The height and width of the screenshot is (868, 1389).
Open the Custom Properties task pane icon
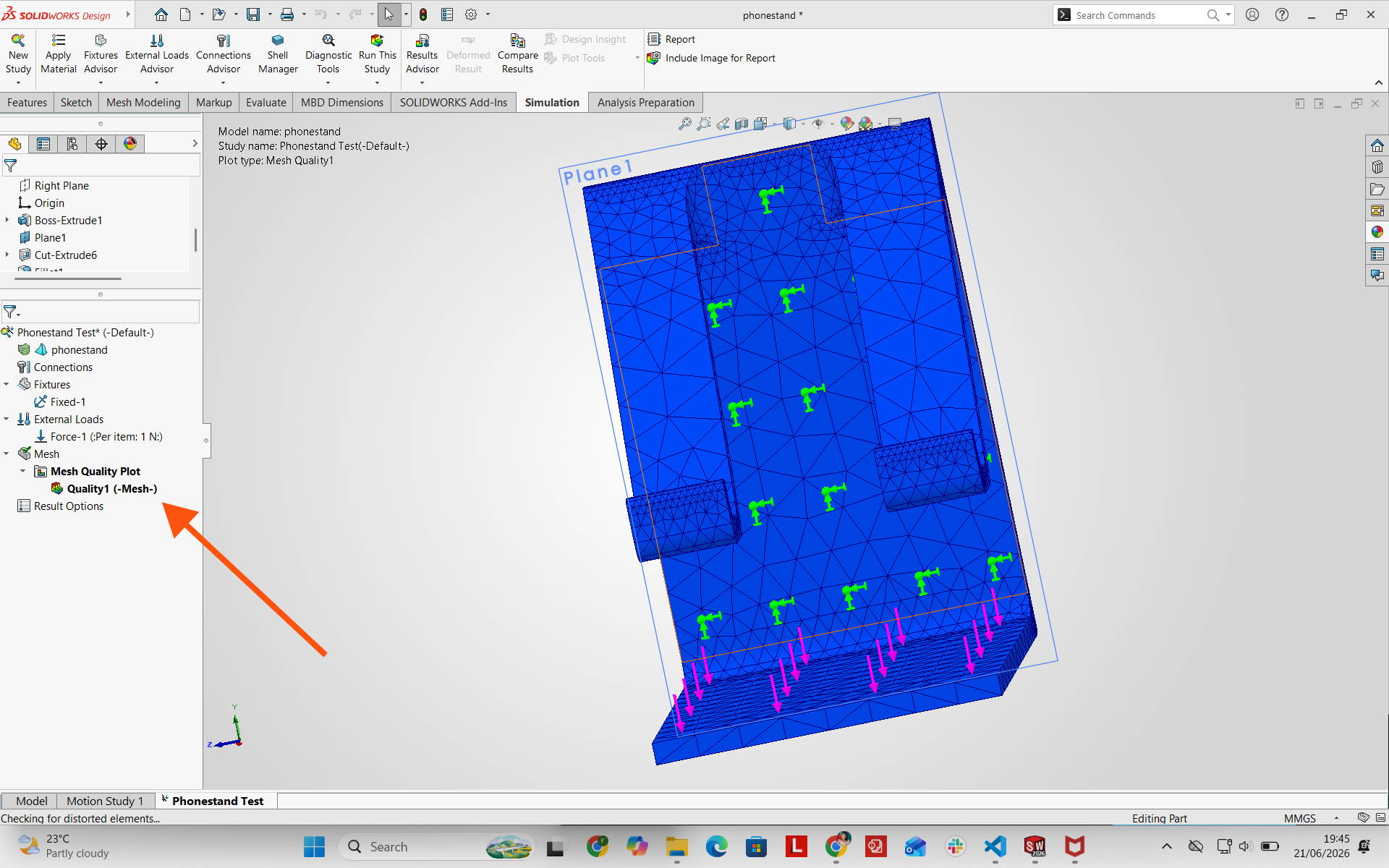tap(1377, 254)
